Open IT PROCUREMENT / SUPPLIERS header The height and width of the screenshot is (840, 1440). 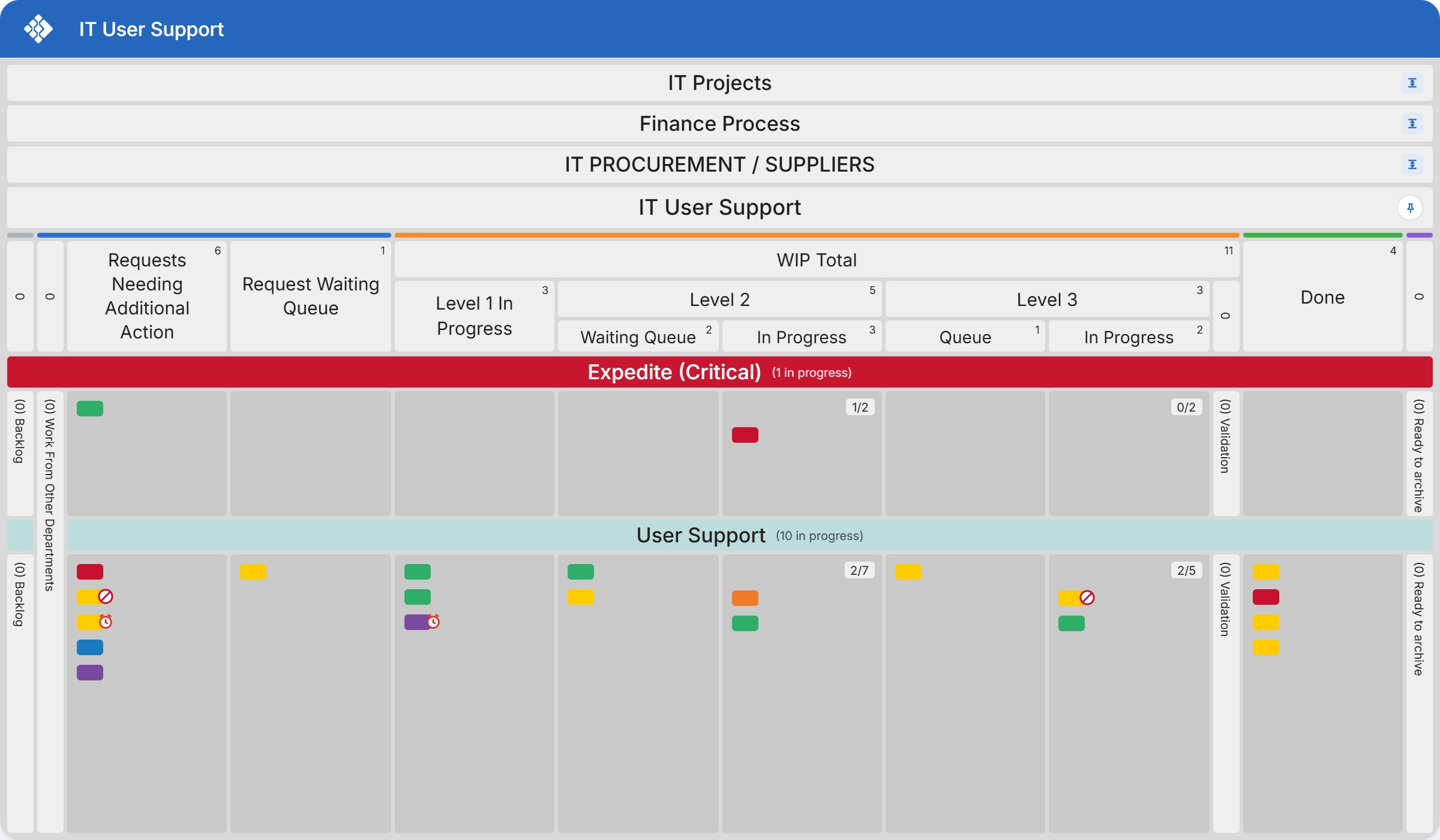click(719, 164)
